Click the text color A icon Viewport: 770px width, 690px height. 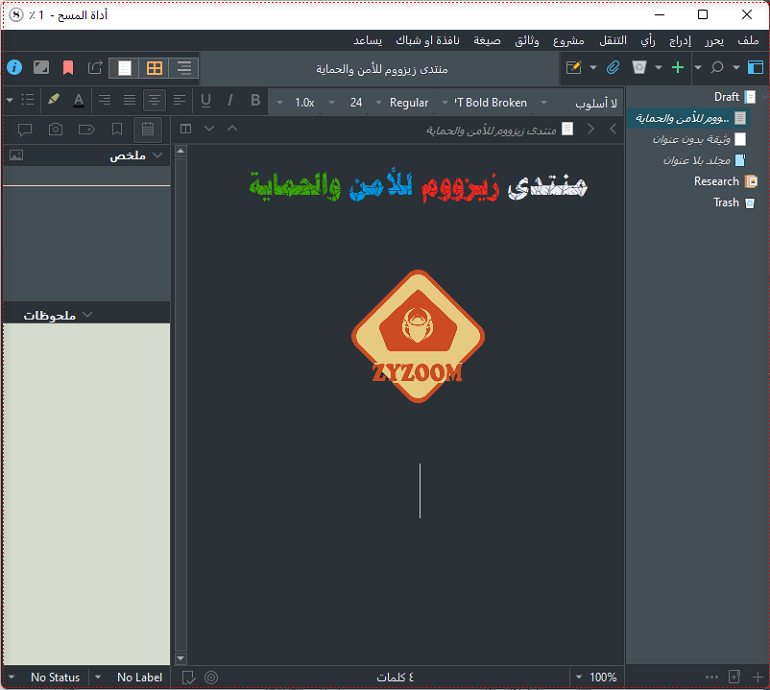coord(79,100)
